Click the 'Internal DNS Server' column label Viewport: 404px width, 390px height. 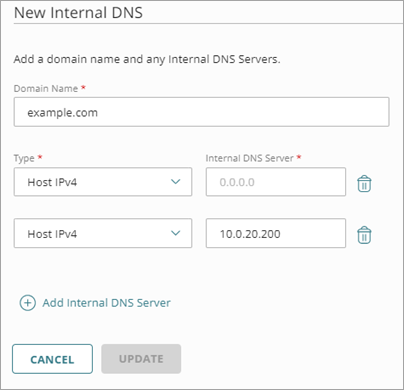pos(250,158)
